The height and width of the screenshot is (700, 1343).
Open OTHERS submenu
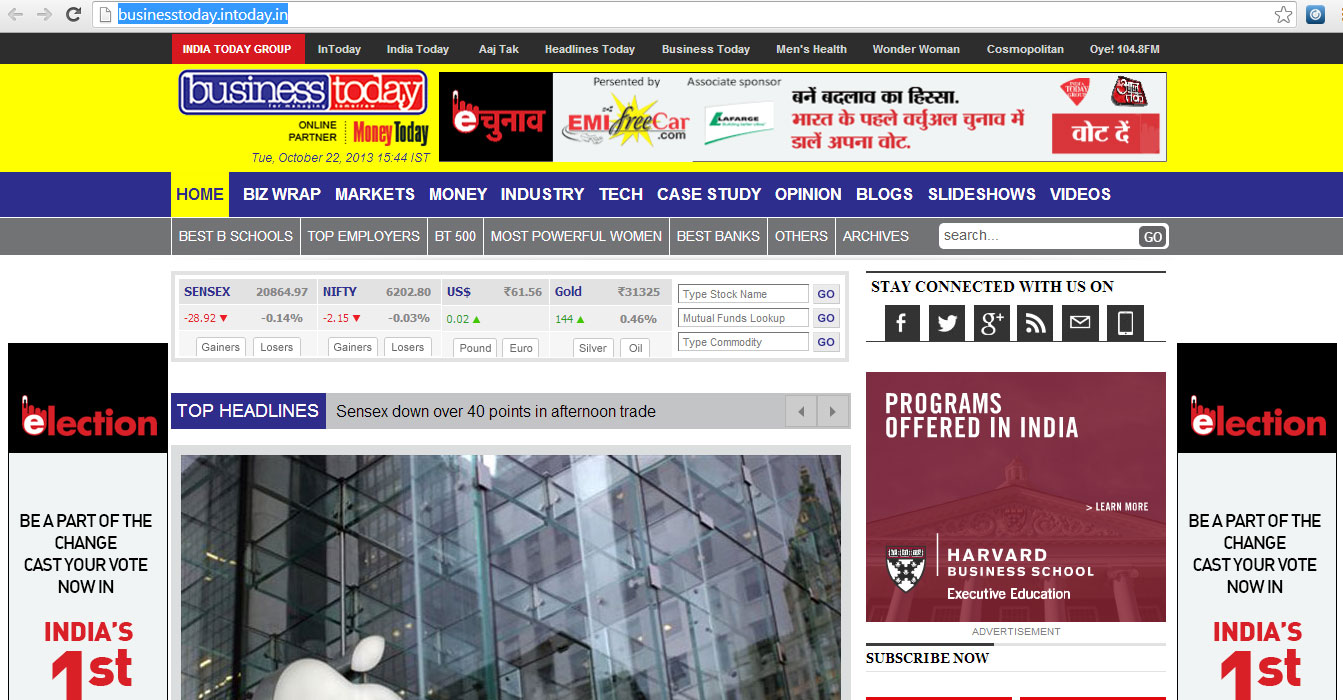click(801, 236)
